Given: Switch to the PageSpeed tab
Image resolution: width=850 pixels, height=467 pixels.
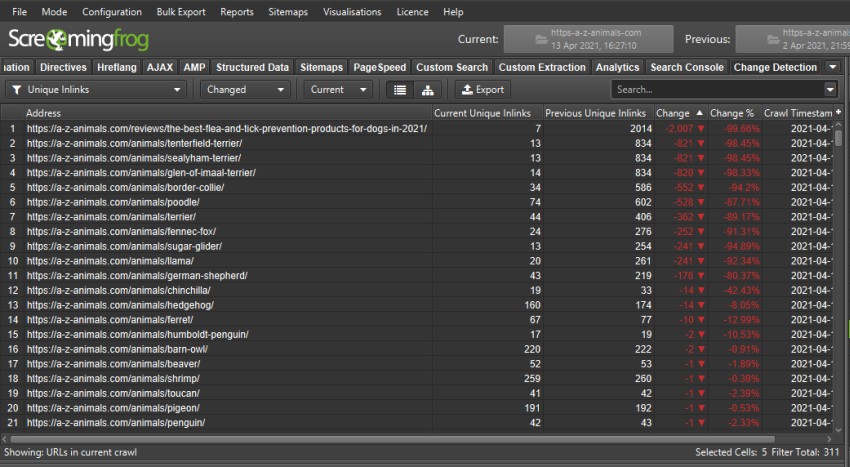Looking at the screenshot, I should pyautogui.click(x=379, y=67).
